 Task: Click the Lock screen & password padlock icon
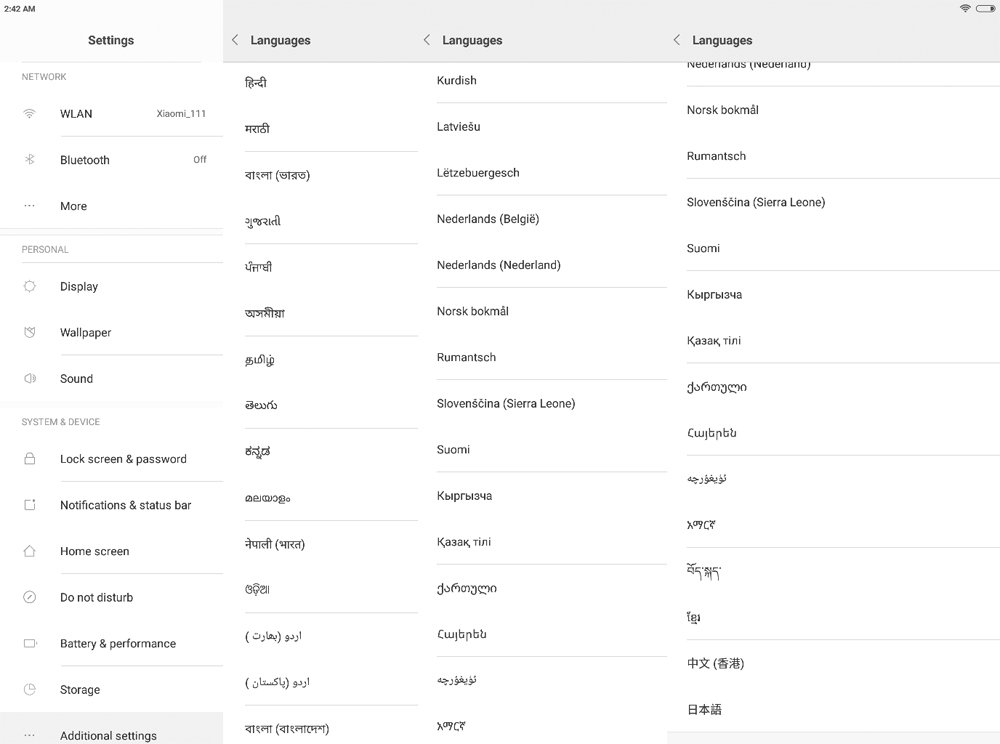click(31, 458)
